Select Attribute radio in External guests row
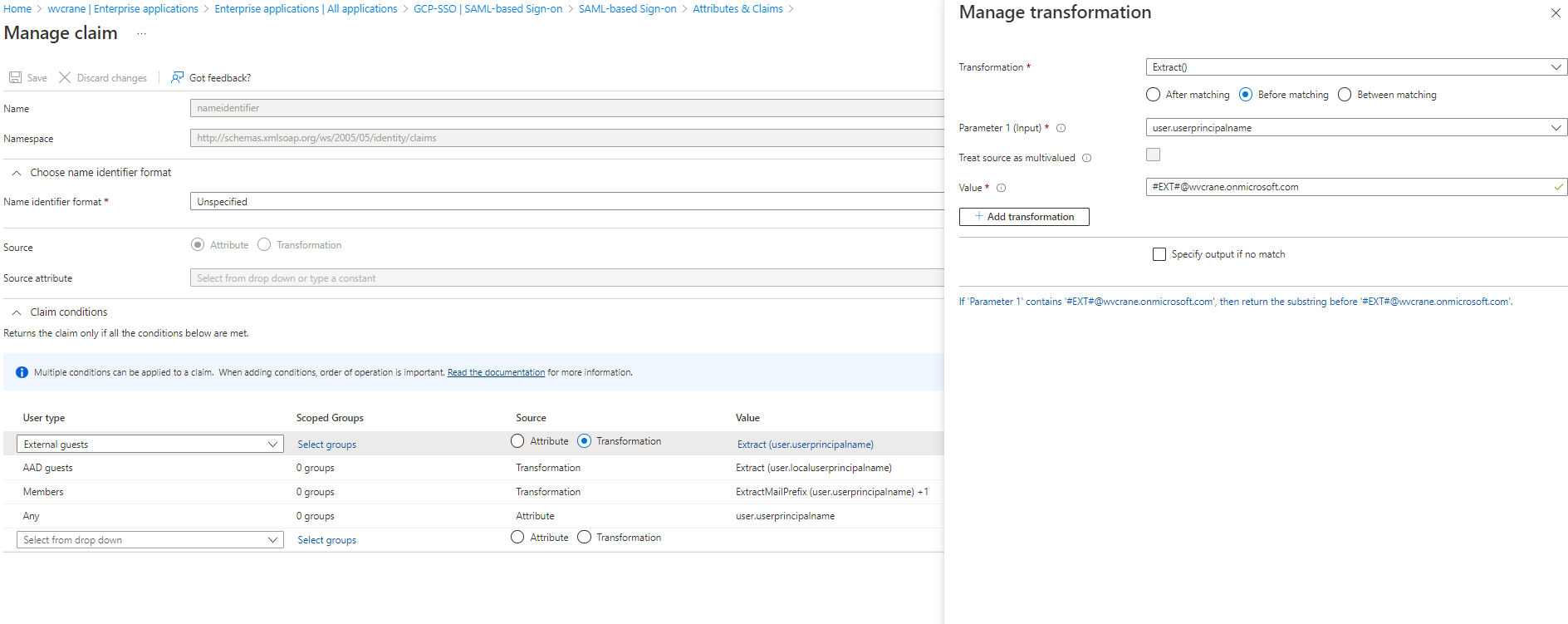The image size is (1568, 624). (x=517, y=441)
